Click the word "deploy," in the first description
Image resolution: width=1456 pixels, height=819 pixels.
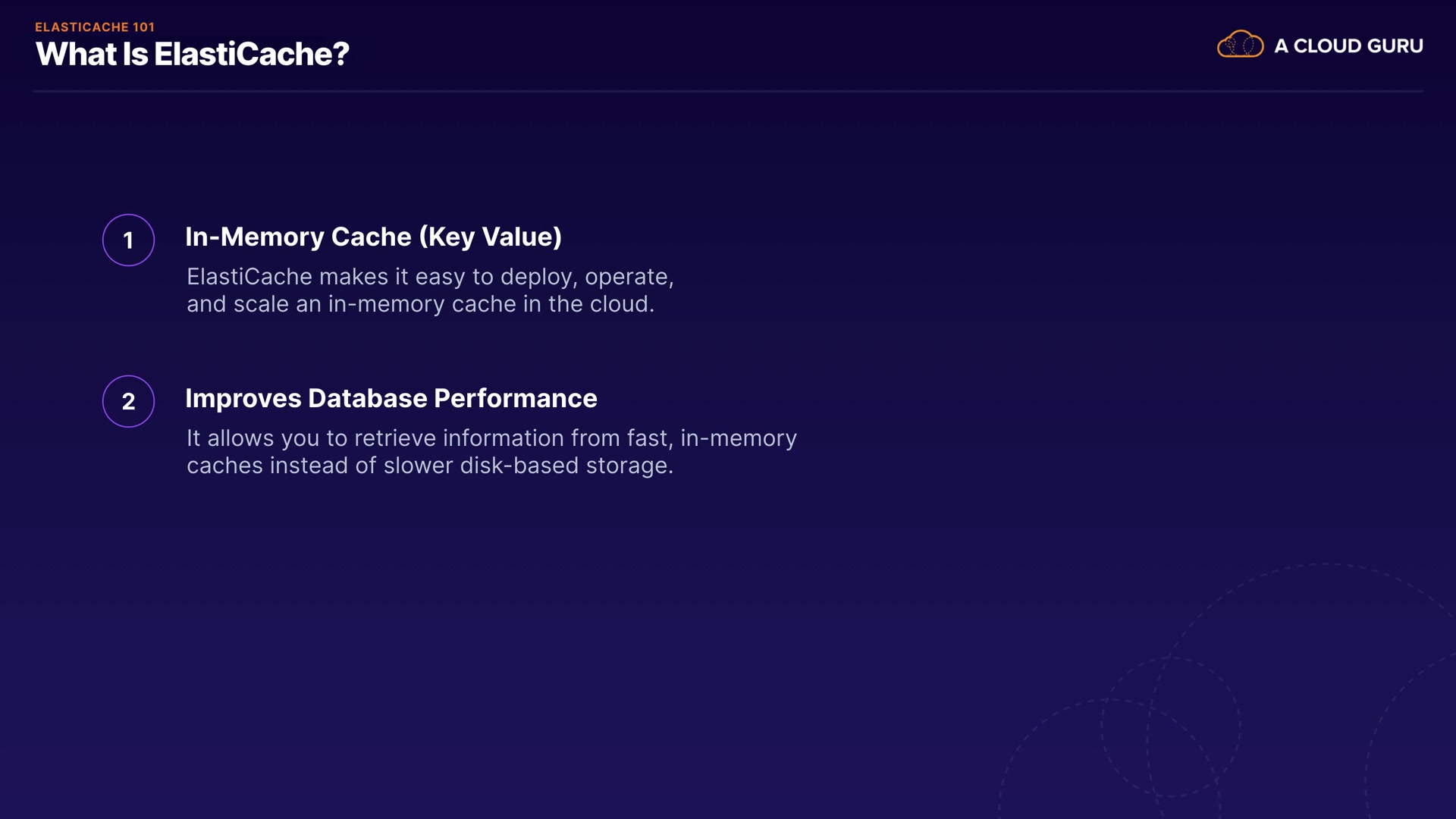[x=538, y=277]
